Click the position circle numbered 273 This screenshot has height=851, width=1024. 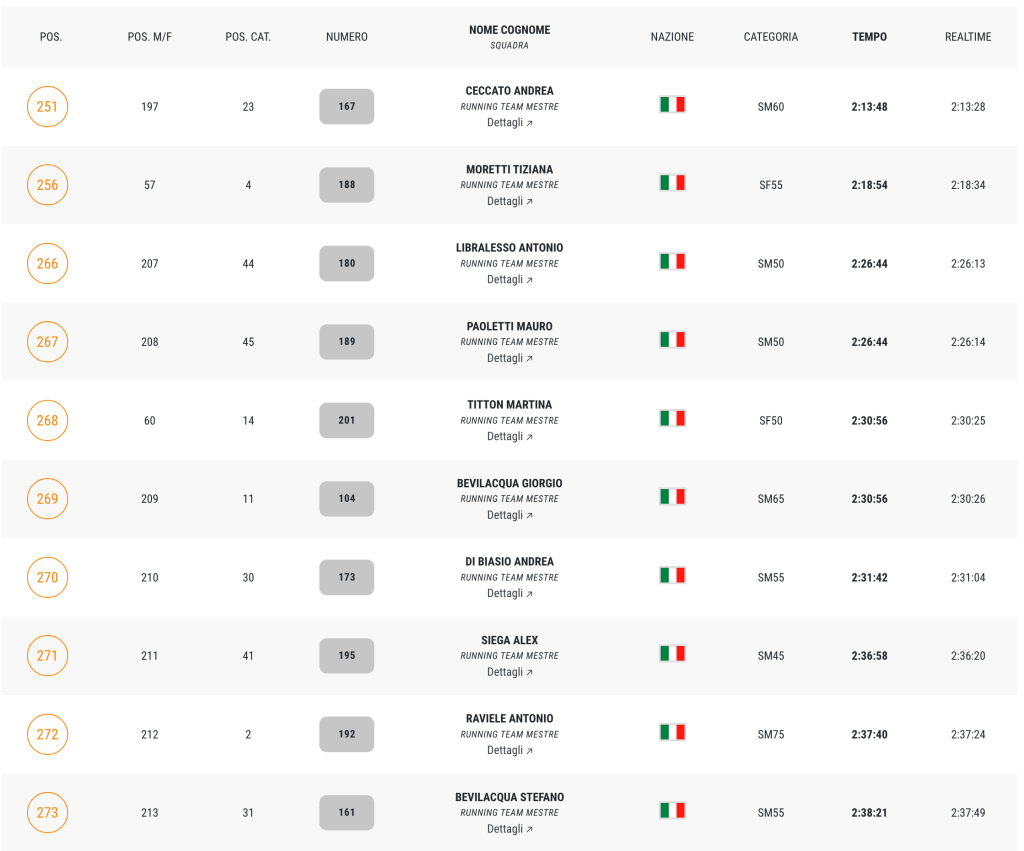(48, 812)
